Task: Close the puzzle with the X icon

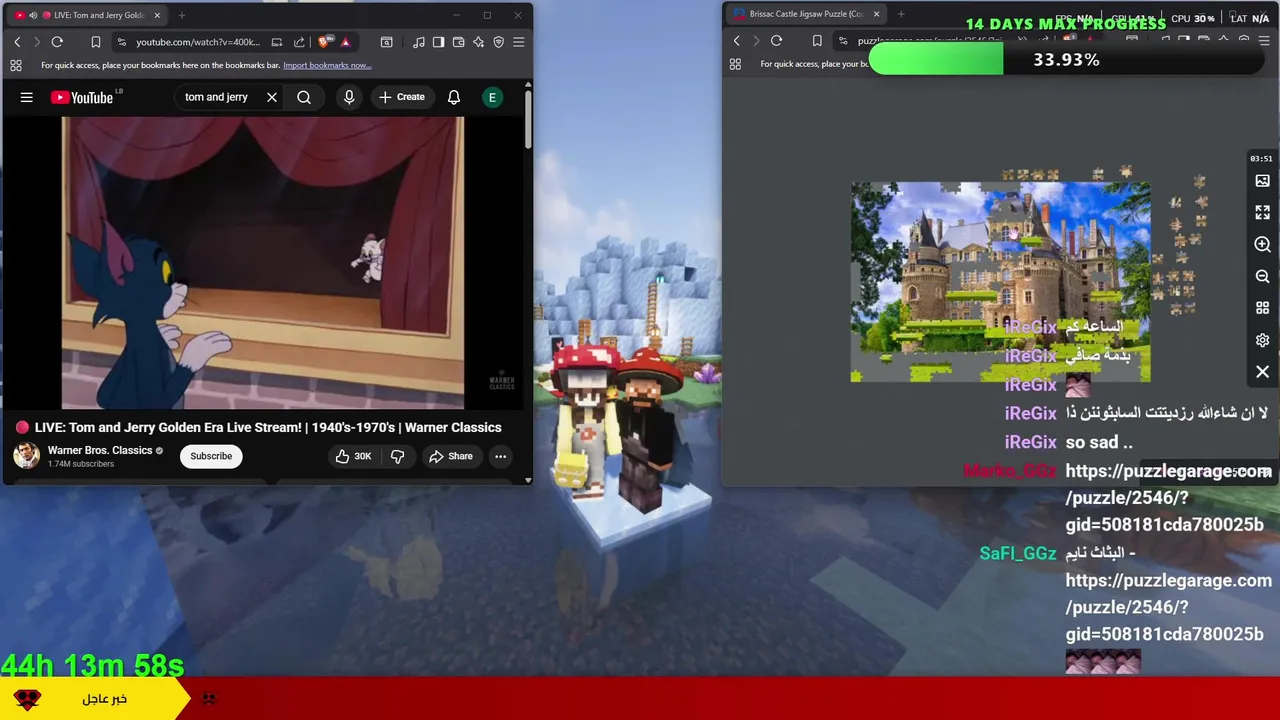Action: [1262, 372]
